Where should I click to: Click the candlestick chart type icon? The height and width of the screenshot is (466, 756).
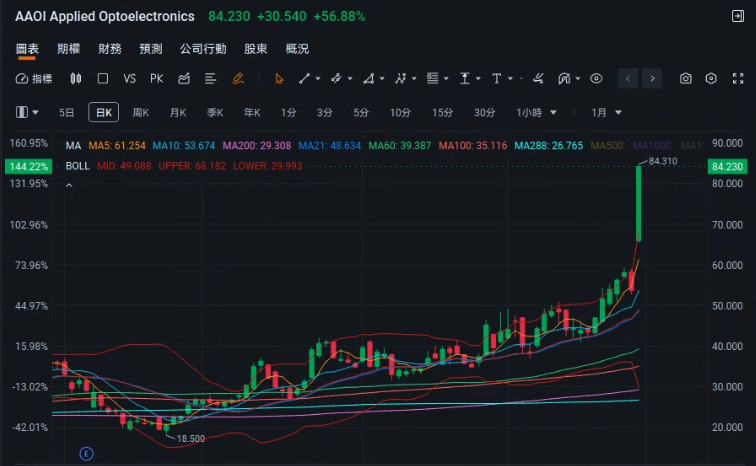pyautogui.click(x=75, y=78)
